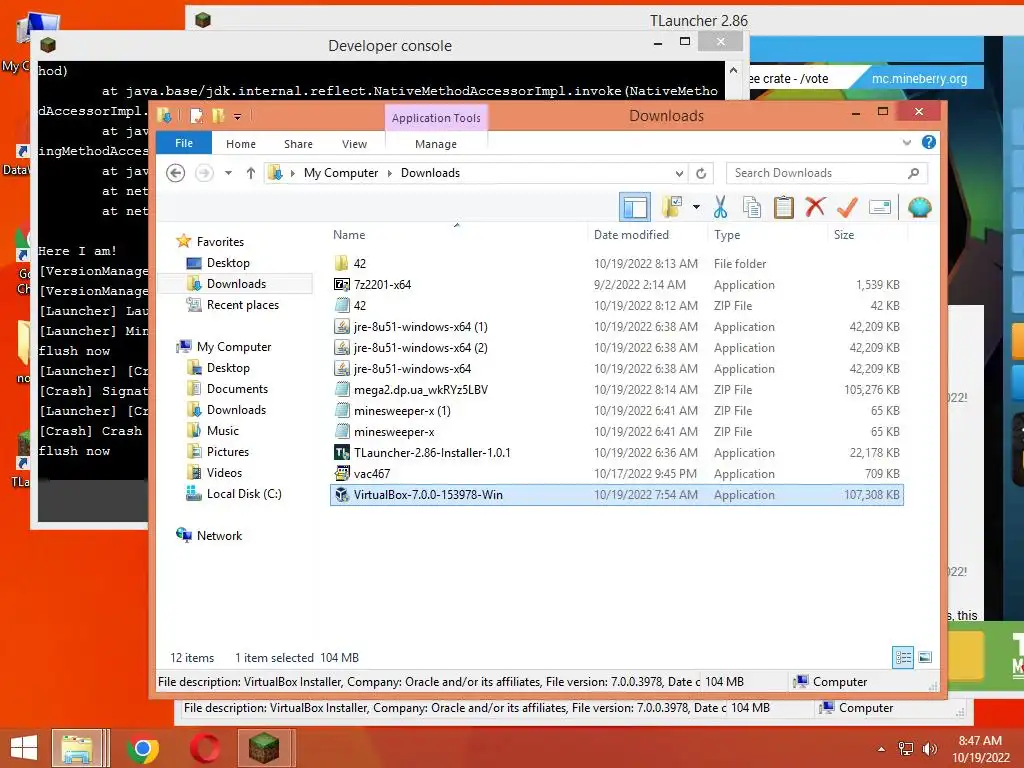
Task: Open the Share ribbon tab
Action: tap(298, 144)
